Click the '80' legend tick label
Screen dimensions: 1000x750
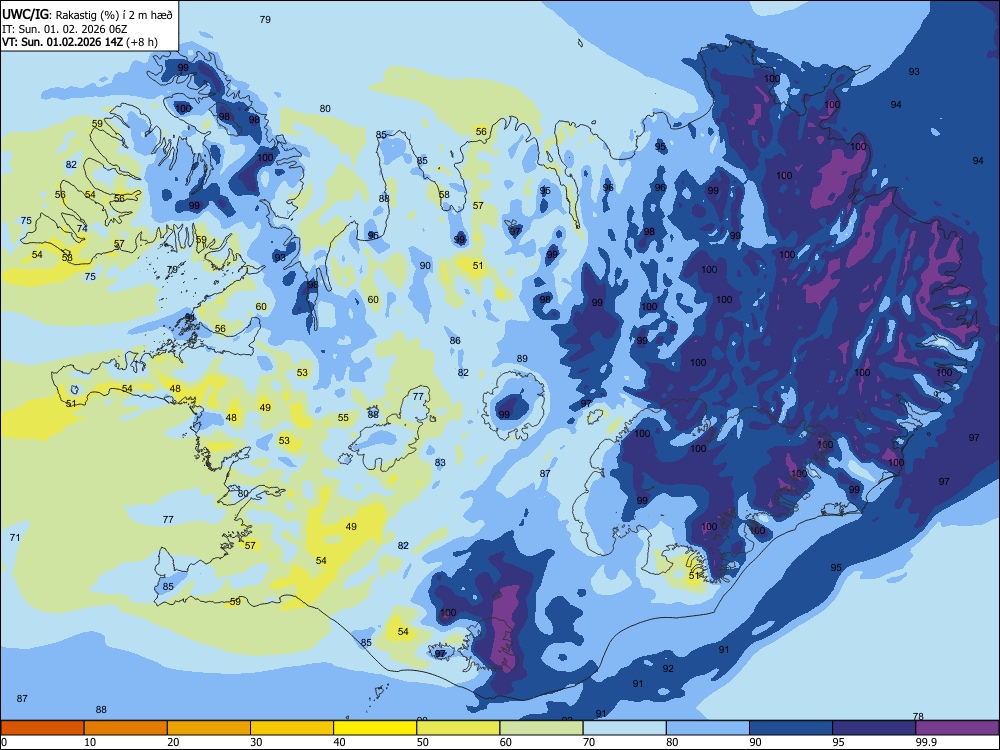pos(673,742)
